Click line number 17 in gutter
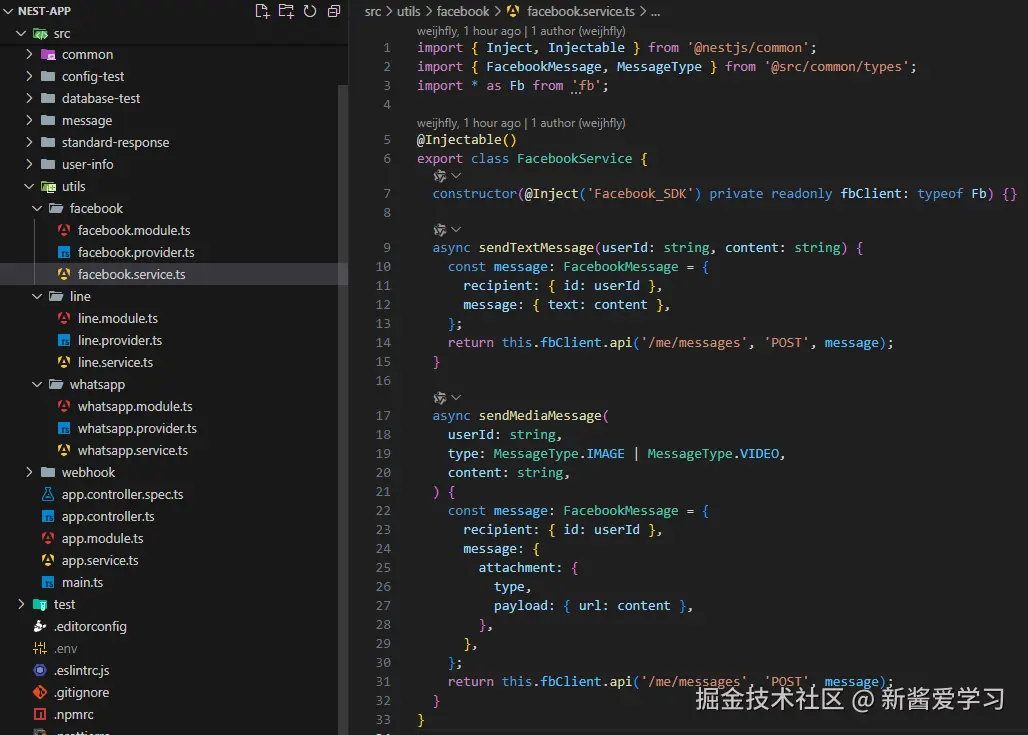Image resolution: width=1028 pixels, height=735 pixels. [383, 415]
